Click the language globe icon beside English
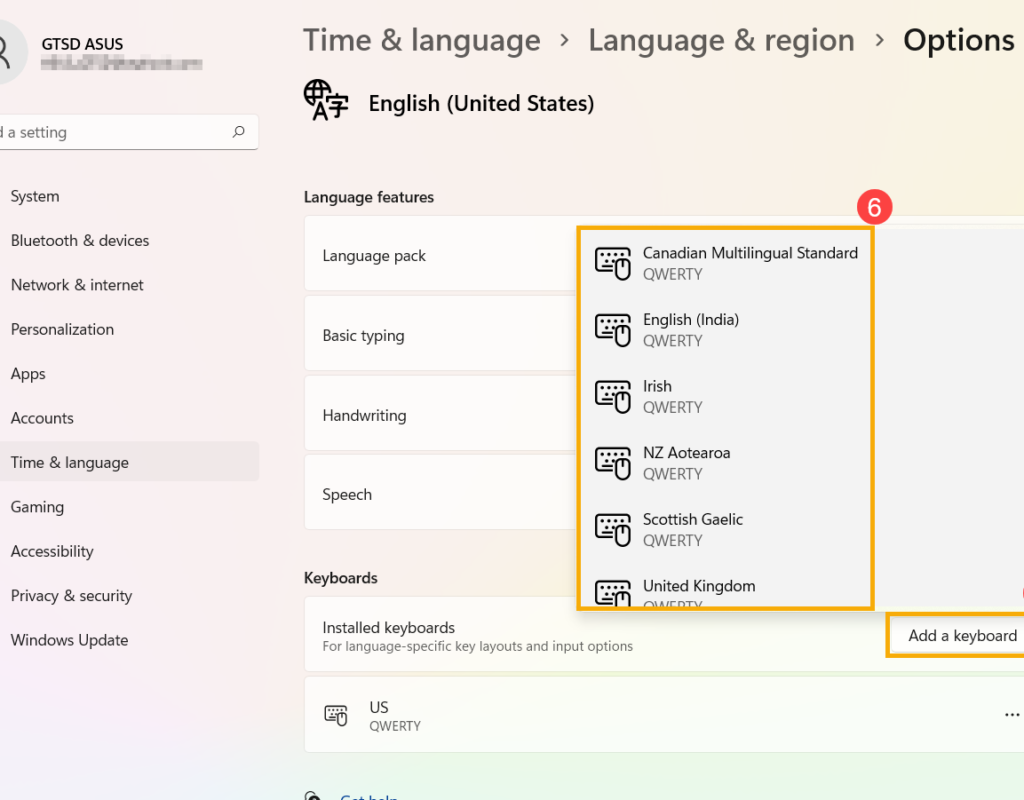The height and width of the screenshot is (800, 1024). point(326,101)
